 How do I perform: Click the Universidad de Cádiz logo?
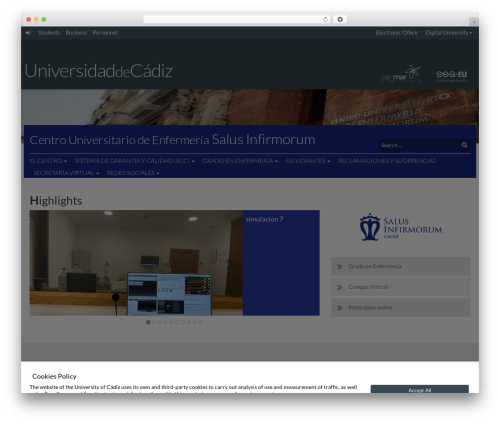pyautogui.click(x=99, y=71)
